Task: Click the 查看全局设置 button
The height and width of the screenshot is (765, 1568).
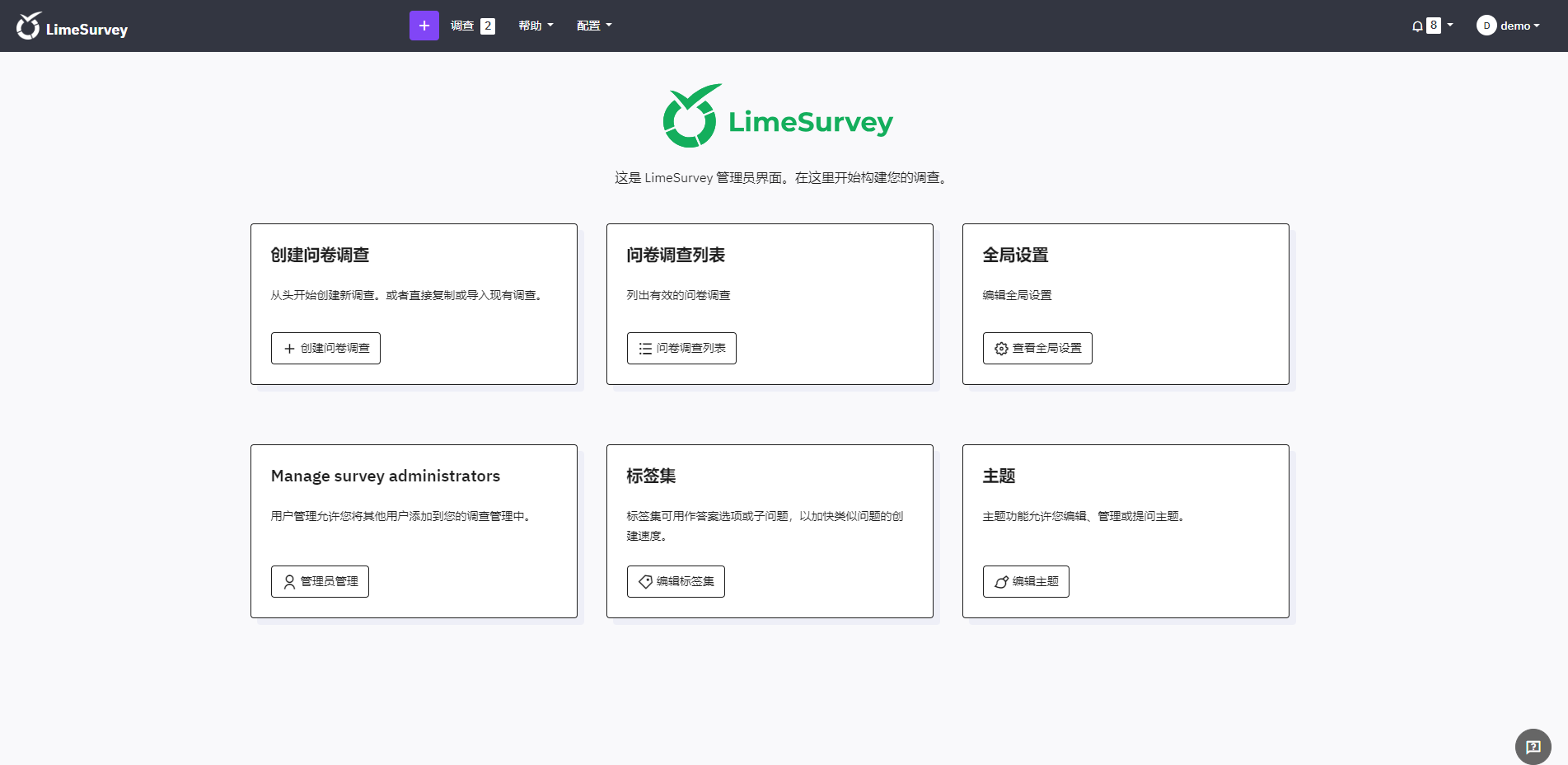Action: [x=1037, y=348]
